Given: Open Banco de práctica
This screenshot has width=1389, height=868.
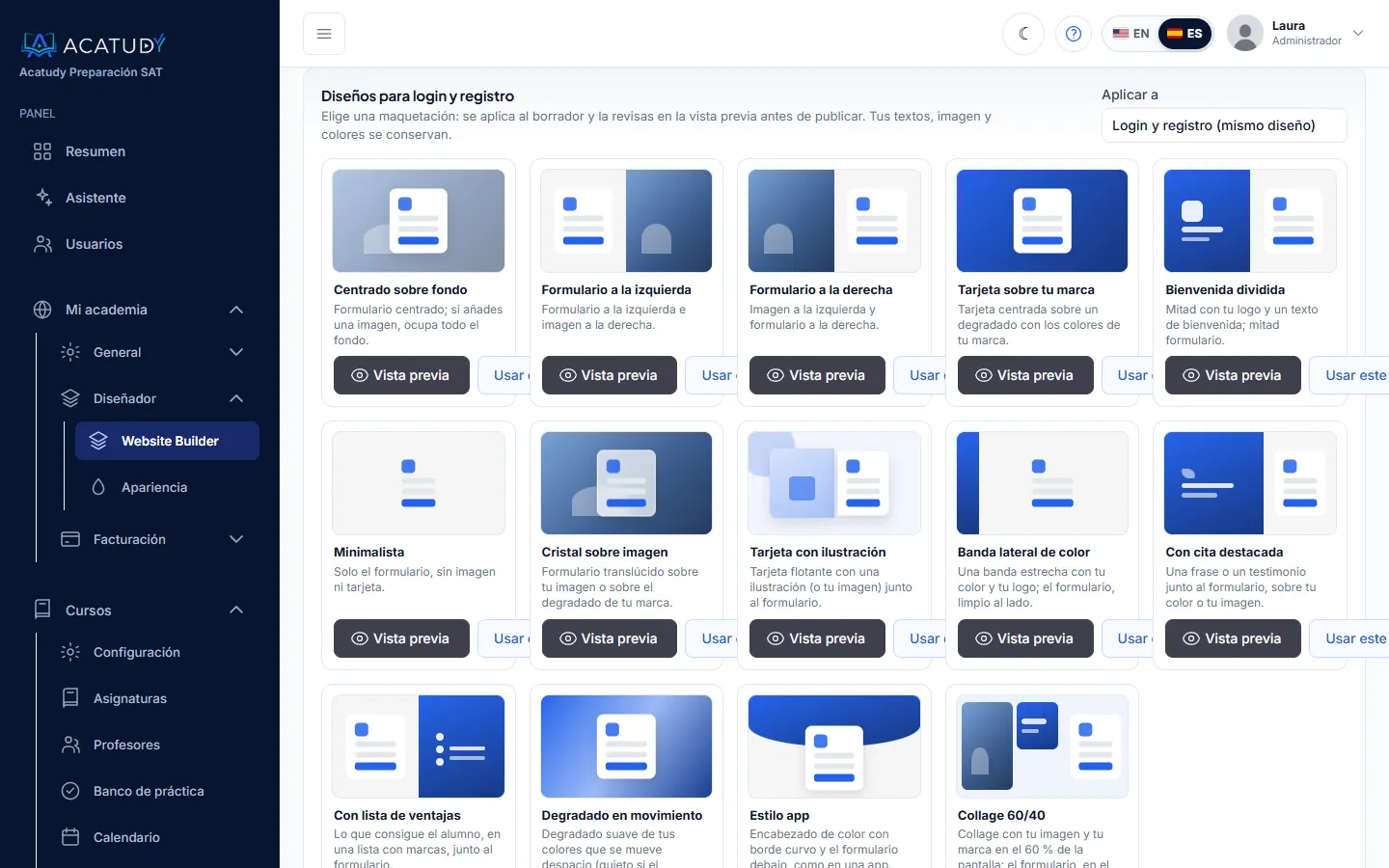Looking at the screenshot, I should click(x=153, y=791).
